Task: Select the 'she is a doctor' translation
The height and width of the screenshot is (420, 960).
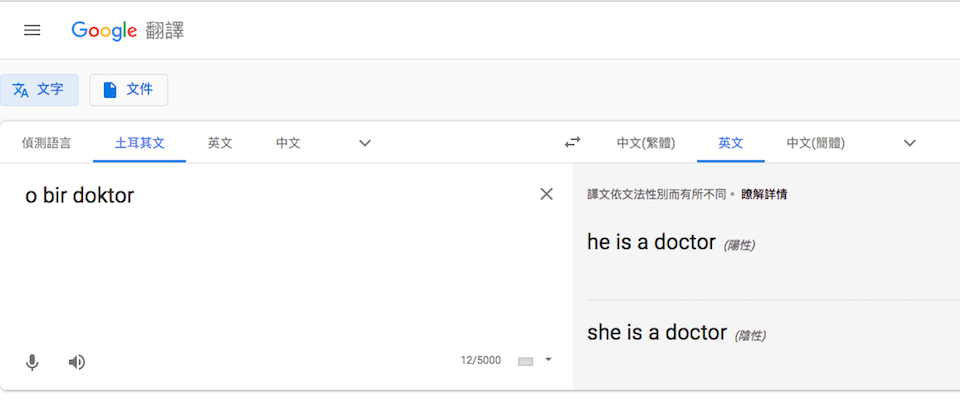Action: coord(657,332)
